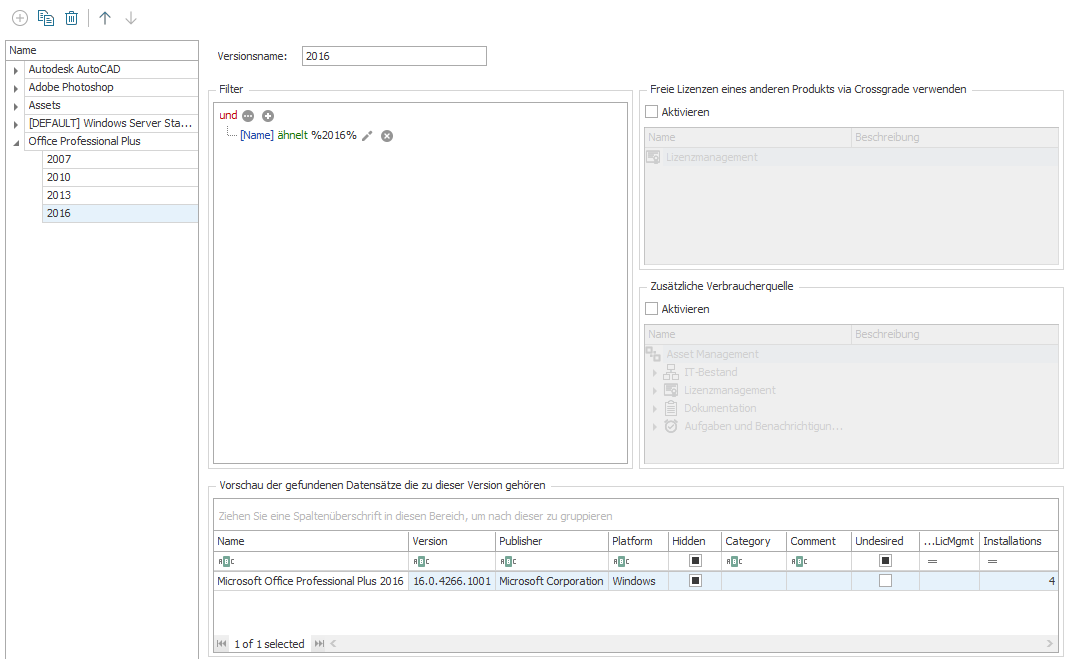This screenshot has width=1066, height=659.
Task: Click the delete trash can icon
Action: pyautogui.click(x=71, y=18)
